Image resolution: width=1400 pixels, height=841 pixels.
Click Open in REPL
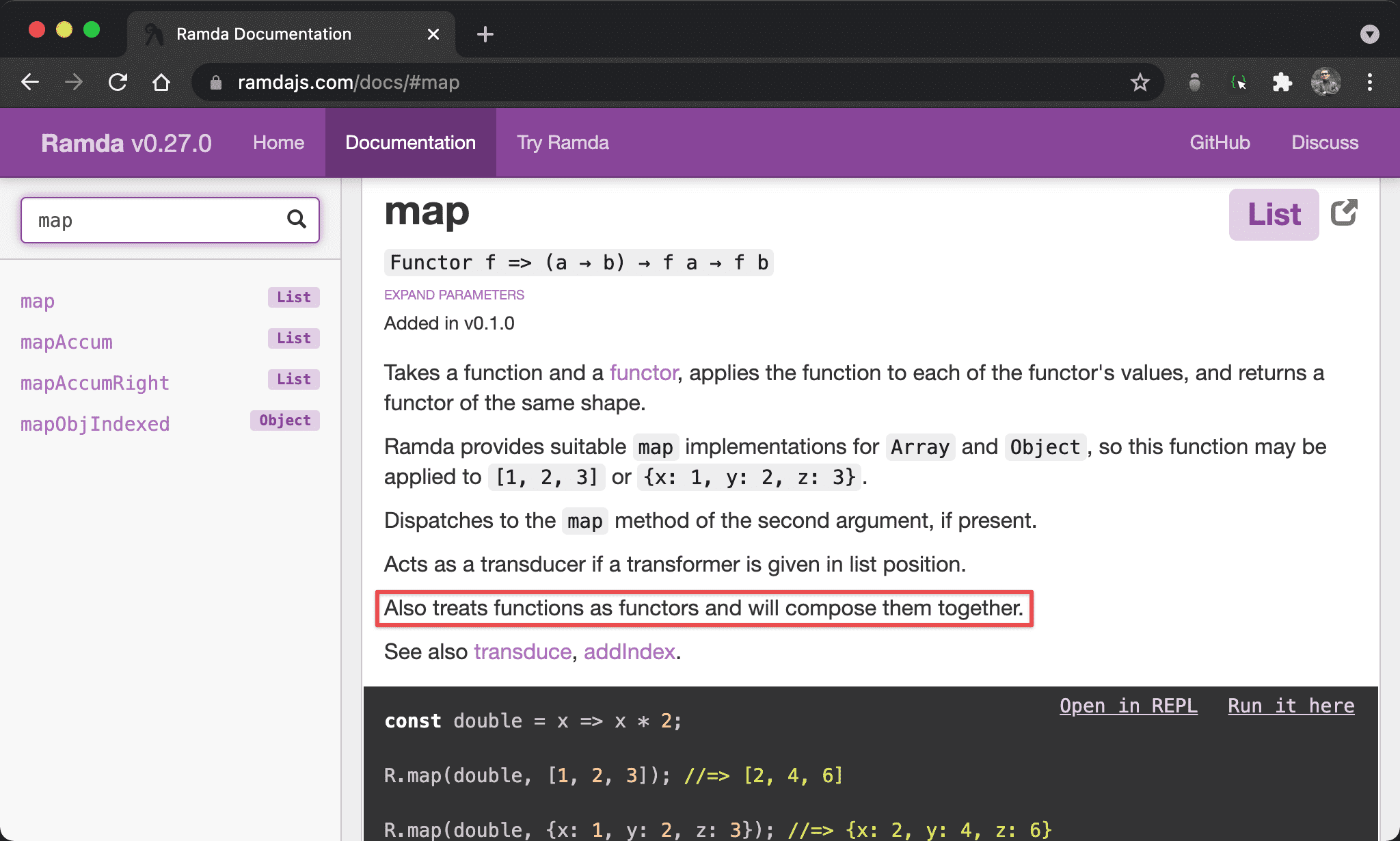(1129, 706)
